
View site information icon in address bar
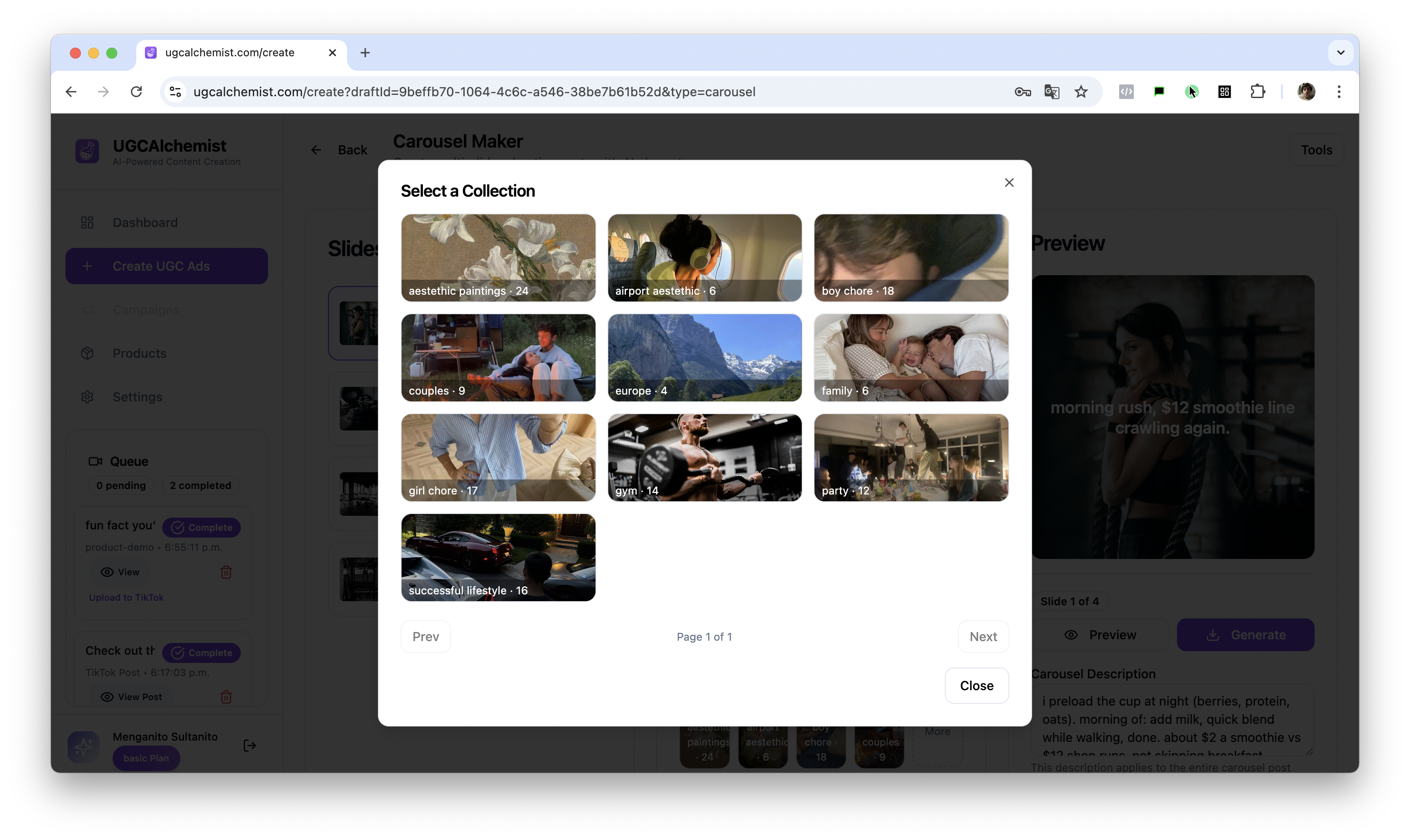(x=175, y=92)
